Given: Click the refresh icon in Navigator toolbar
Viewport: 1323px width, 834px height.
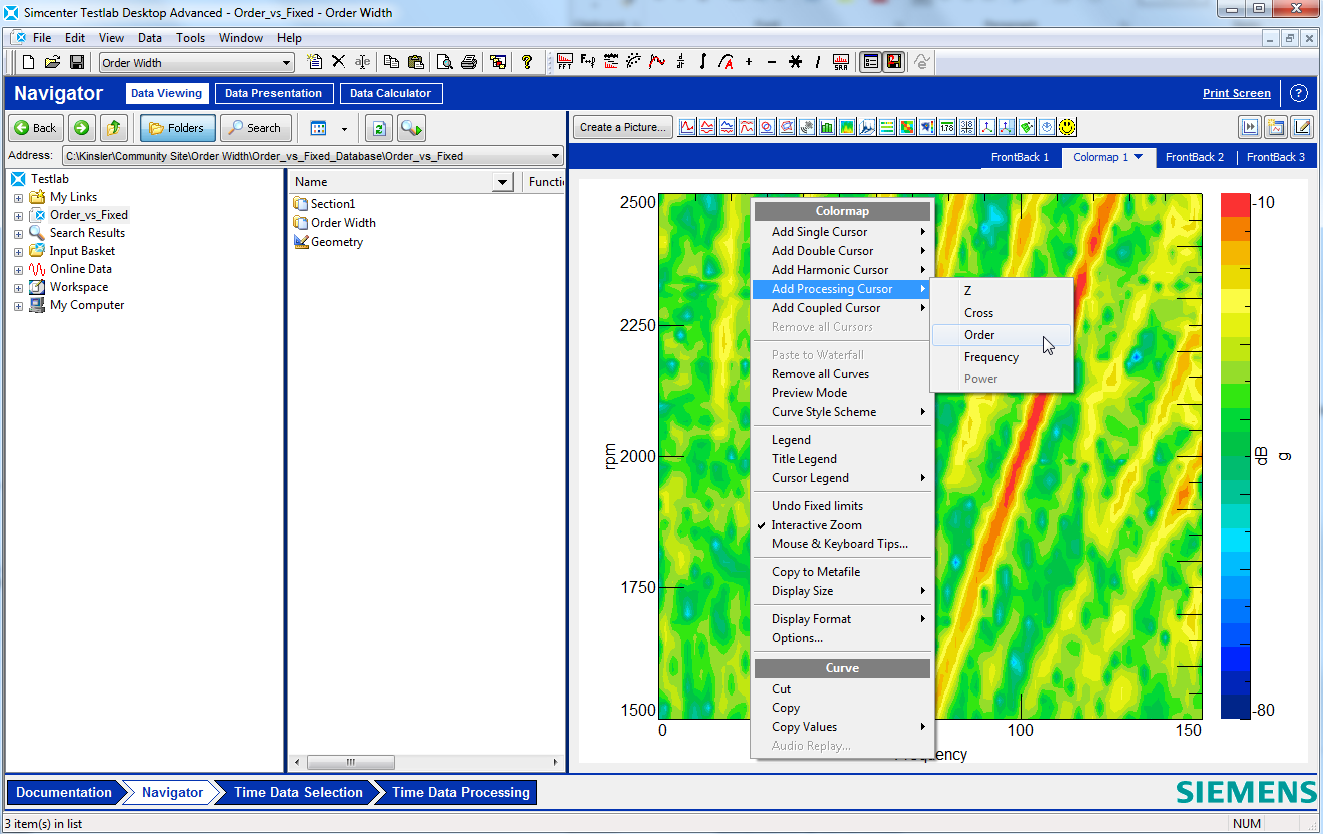Looking at the screenshot, I should click(378, 128).
